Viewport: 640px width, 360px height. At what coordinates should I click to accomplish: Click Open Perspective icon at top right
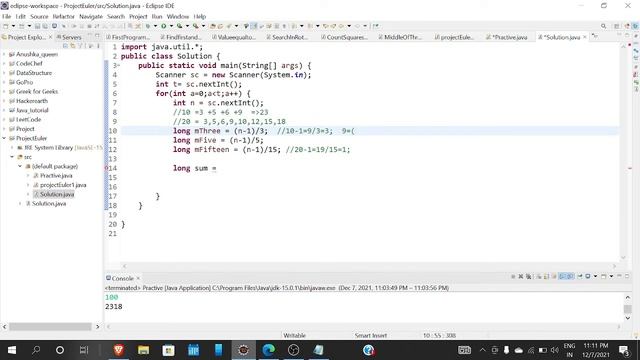(617, 26)
